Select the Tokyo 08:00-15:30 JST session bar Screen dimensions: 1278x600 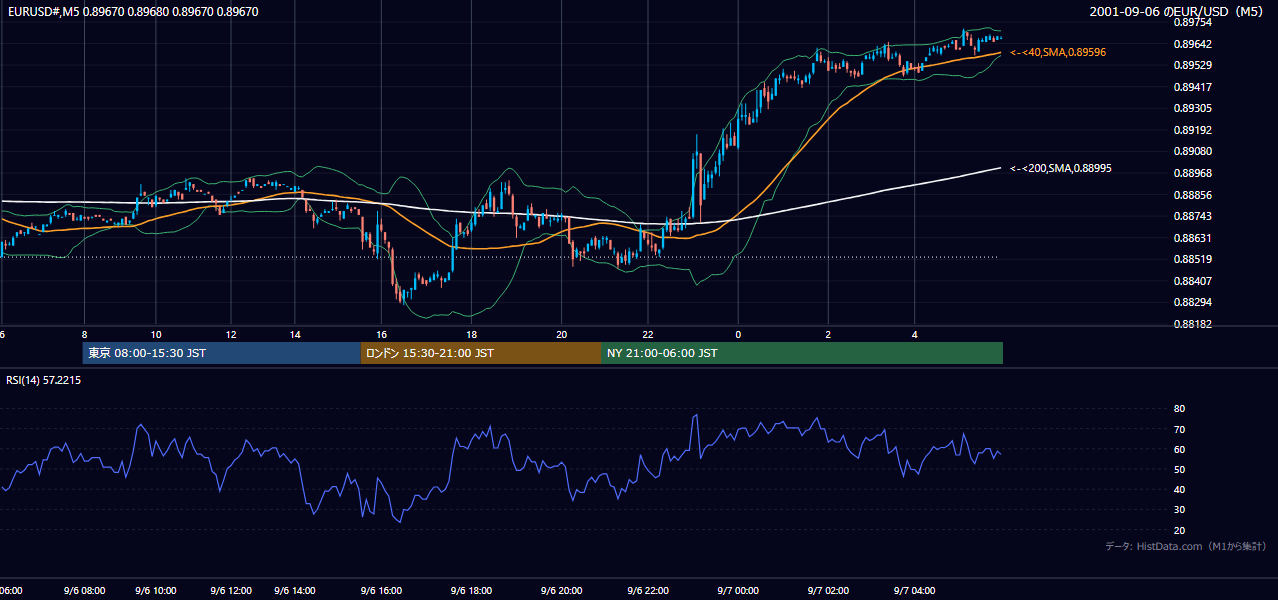point(222,353)
